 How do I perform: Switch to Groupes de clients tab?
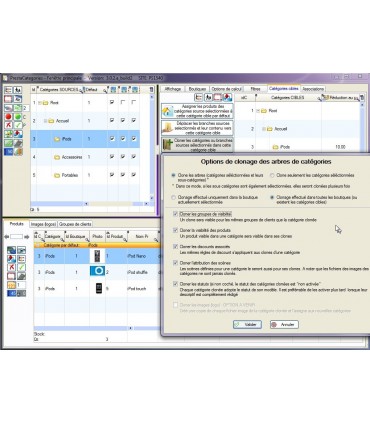pos(75,224)
